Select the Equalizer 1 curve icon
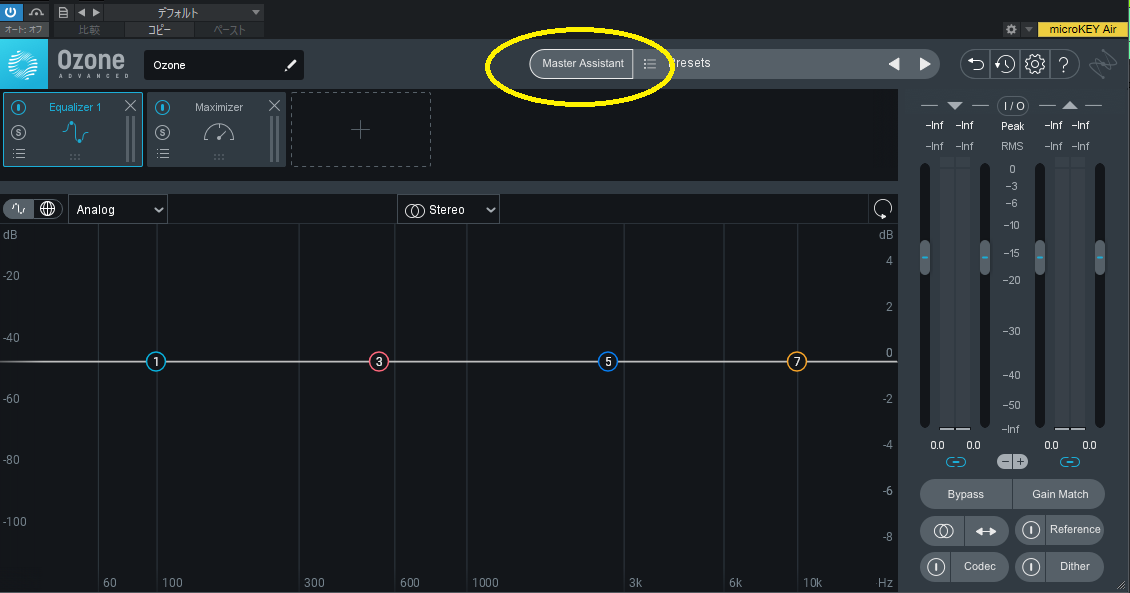This screenshot has height=593, width=1130. pos(75,133)
